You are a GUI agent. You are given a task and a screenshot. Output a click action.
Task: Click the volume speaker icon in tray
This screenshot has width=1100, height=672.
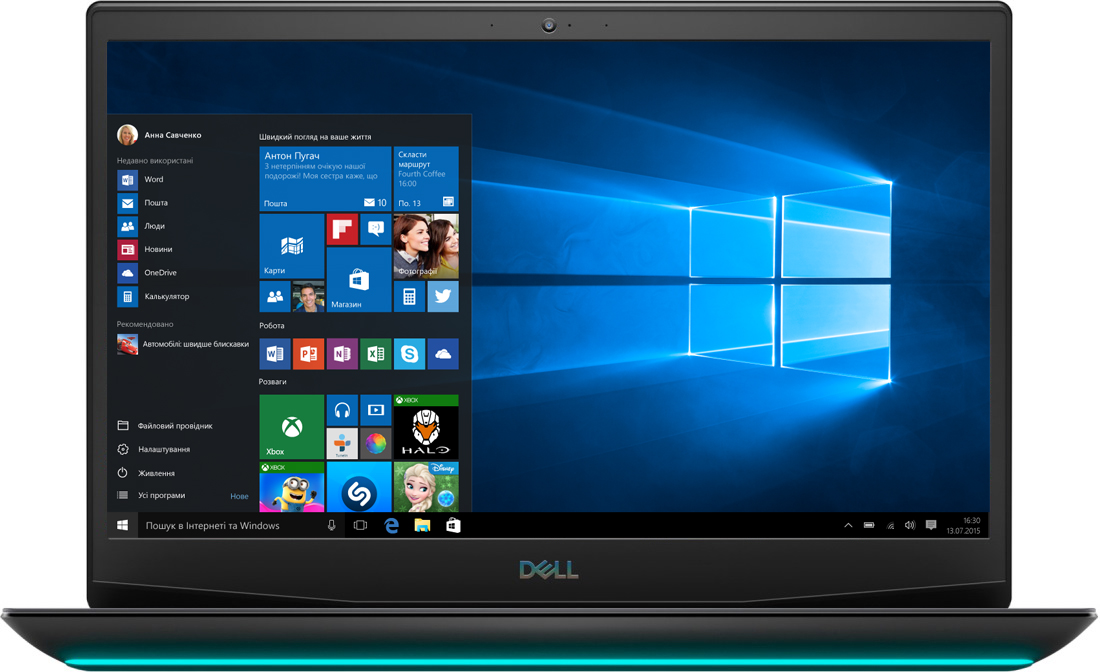[x=910, y=525]
